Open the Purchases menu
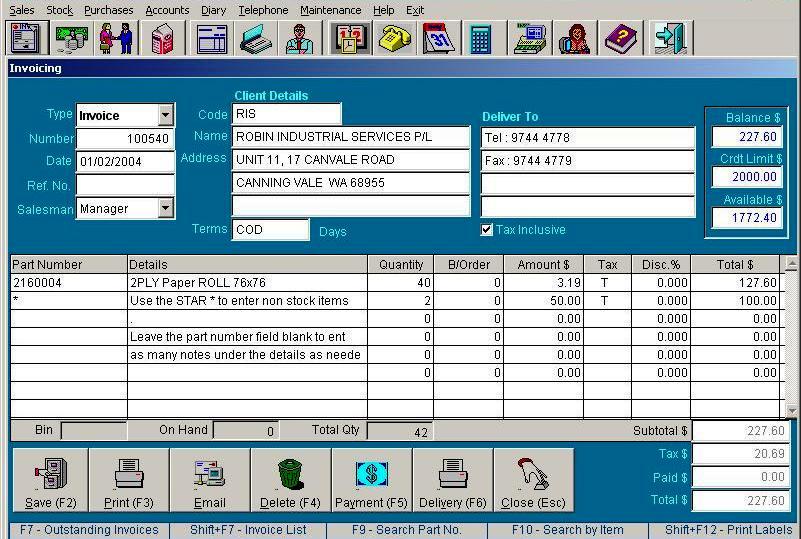 [108, 10]
